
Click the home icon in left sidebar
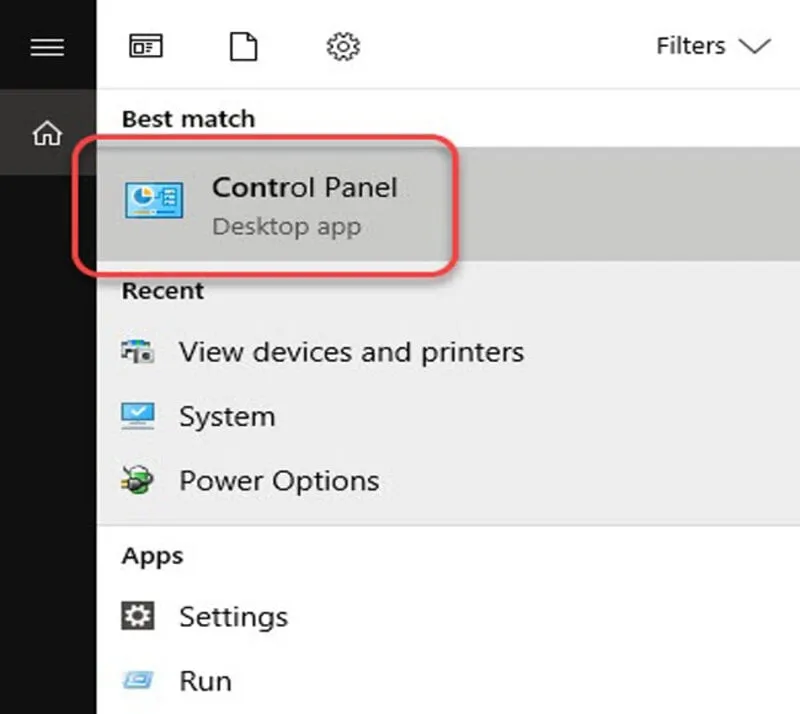point(49,133)
